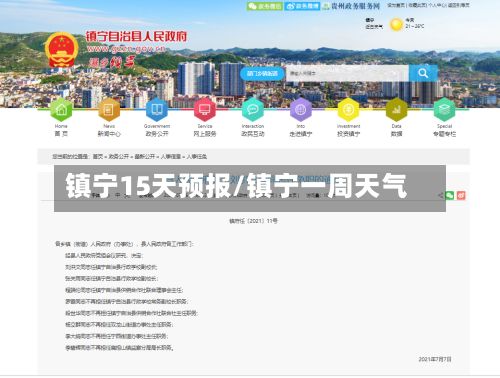Image resolution: width=500 pixels, height=378 pixels.
Task: Open the Data 数据 hexagon icon
Action: click(x=396, y=110)
